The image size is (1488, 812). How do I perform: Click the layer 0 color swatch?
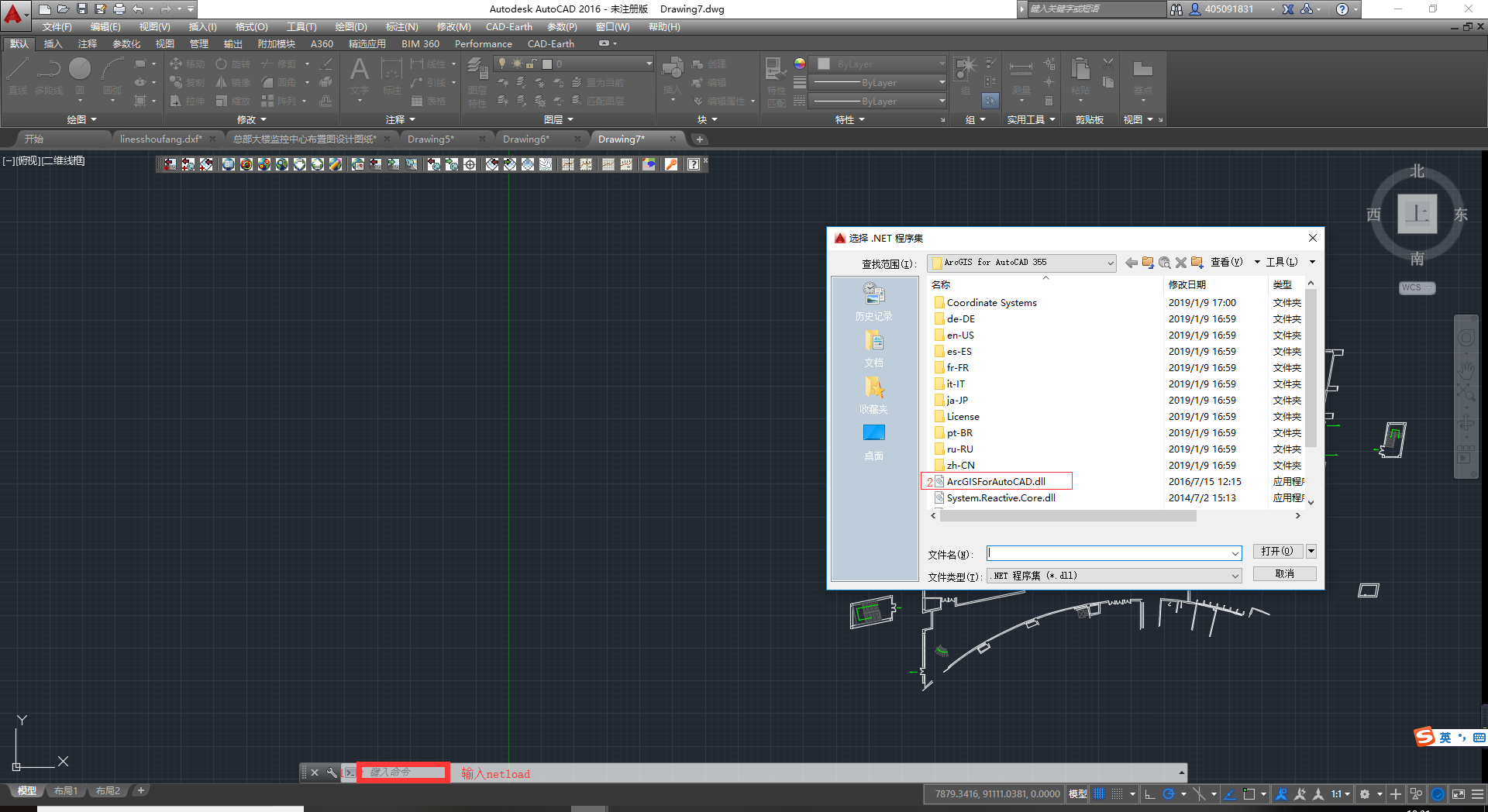(547, 64)
